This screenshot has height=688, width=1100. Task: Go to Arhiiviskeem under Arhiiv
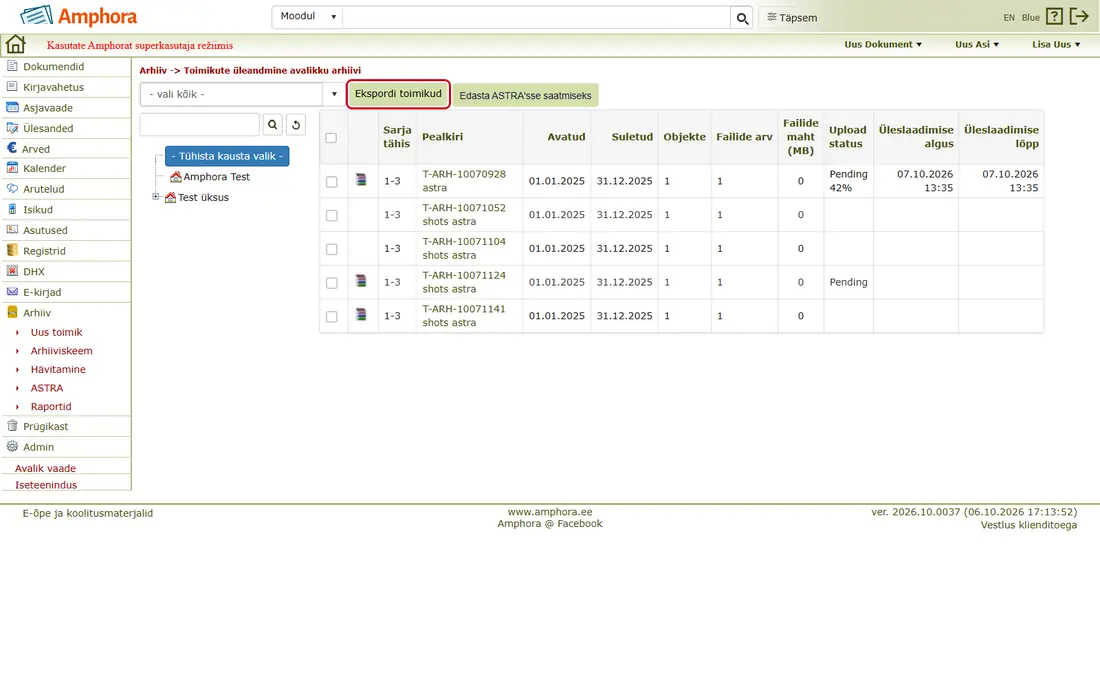62,351
